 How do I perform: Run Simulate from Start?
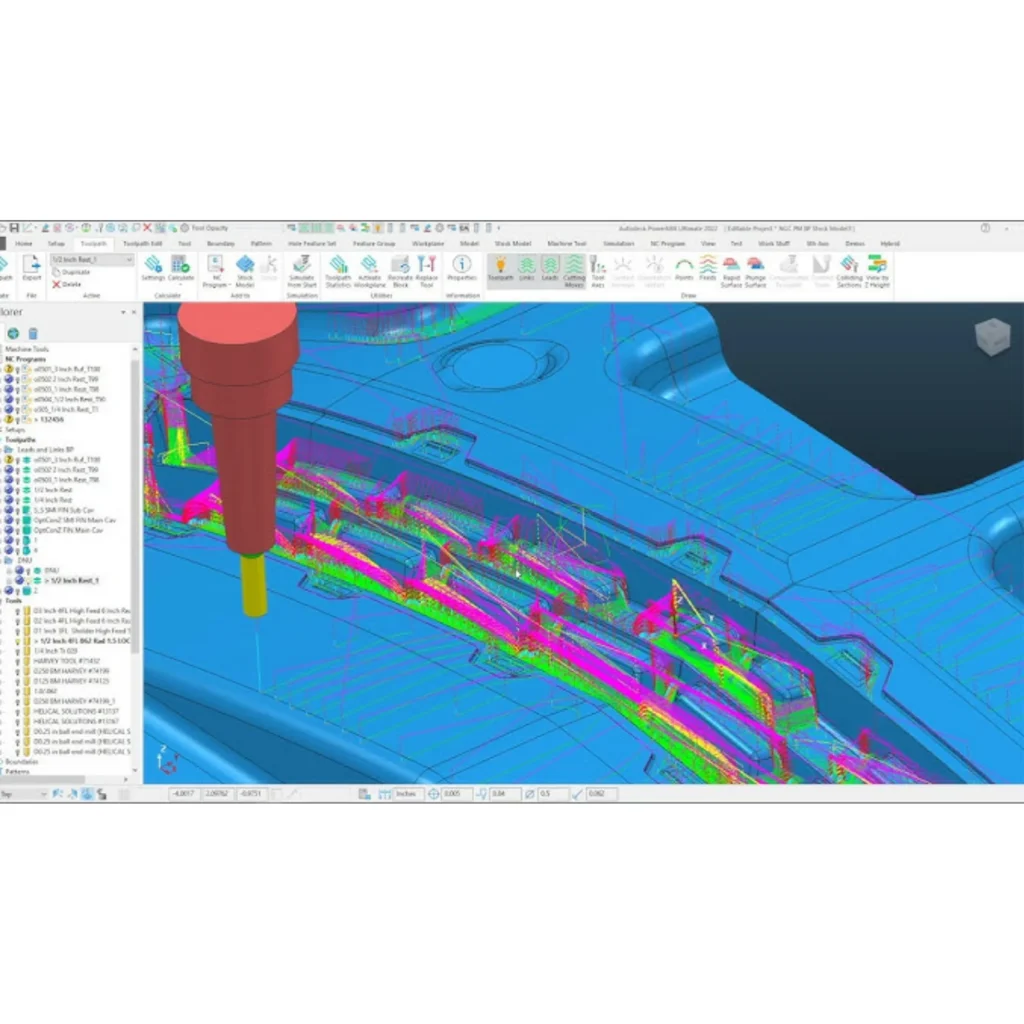pyautogui.click(x=302, y=270)
